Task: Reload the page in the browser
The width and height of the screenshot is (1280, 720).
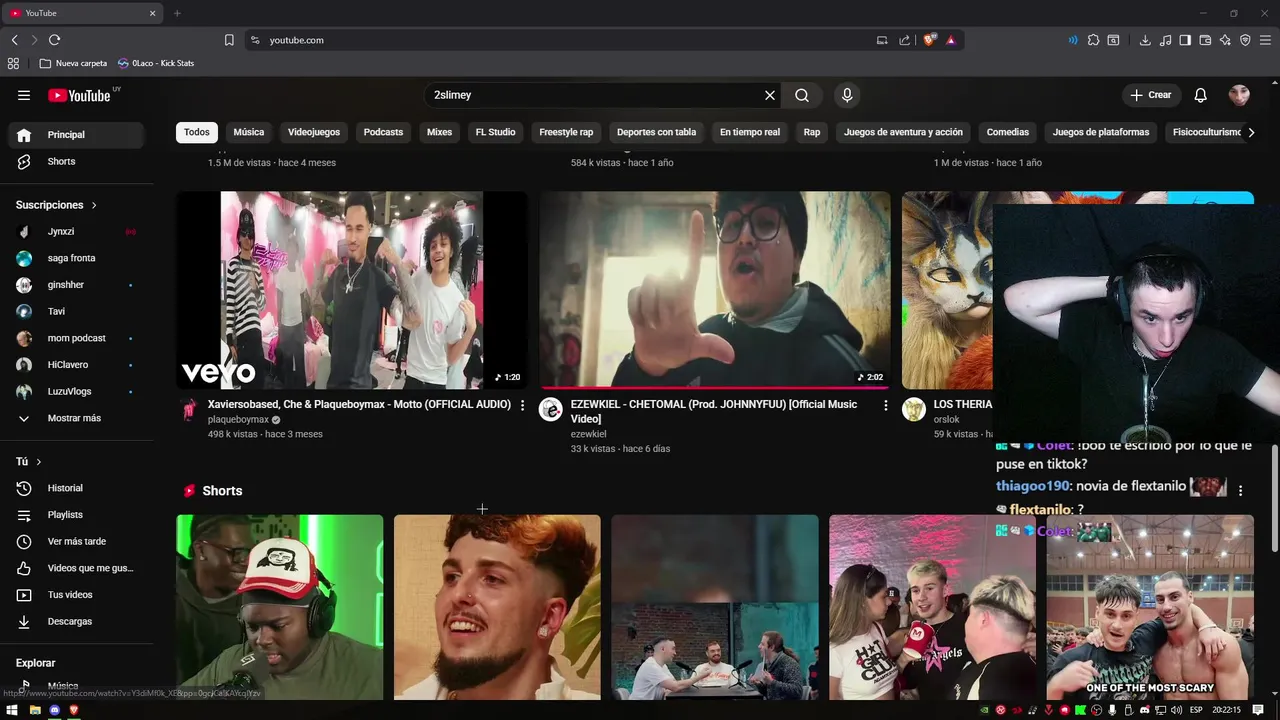Action: [x=54, y=40]
